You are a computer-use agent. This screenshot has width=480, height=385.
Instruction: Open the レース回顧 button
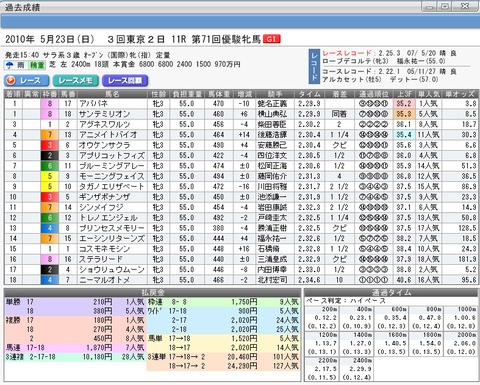tap(125, 81)
